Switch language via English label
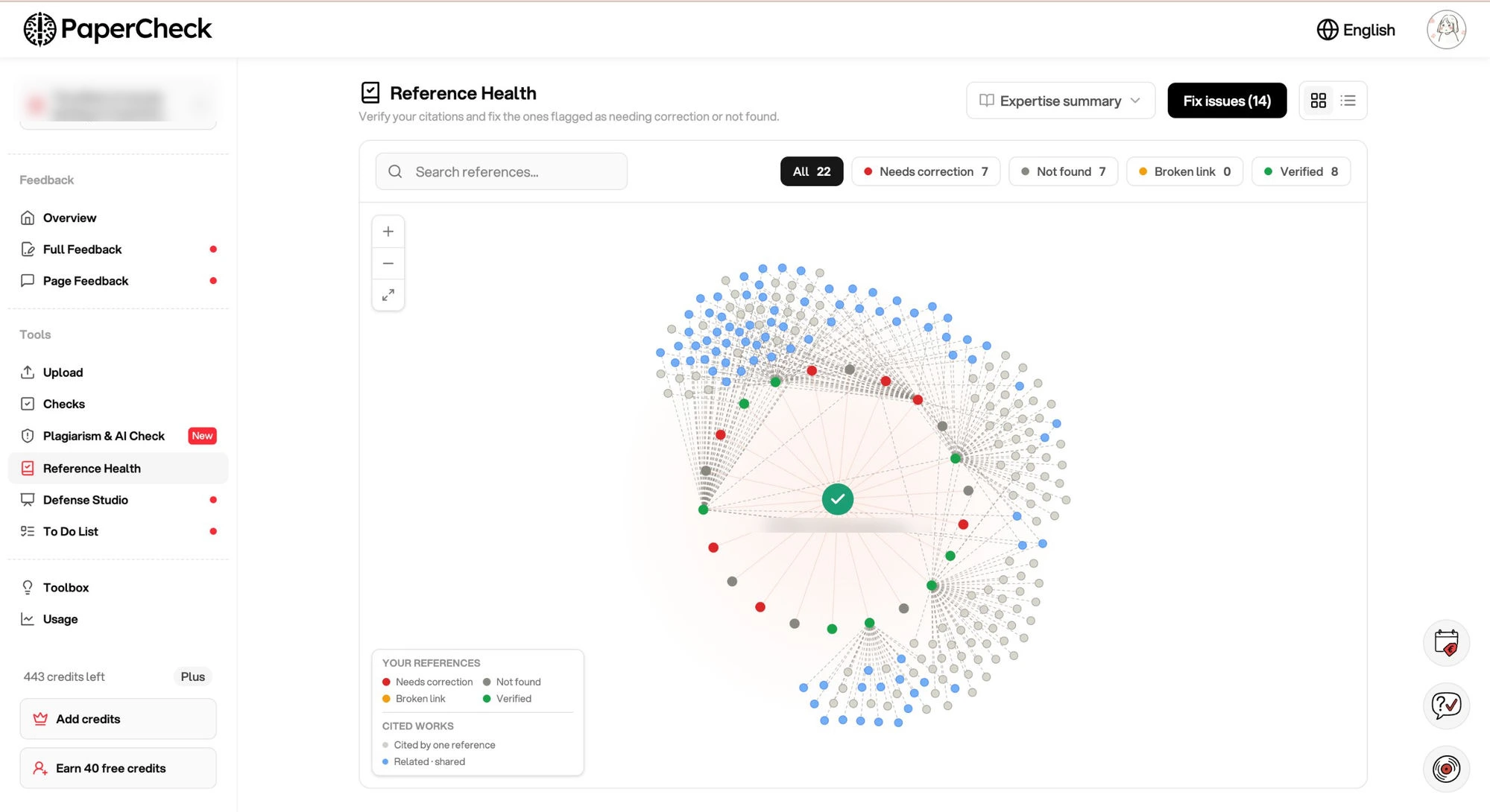The image size is (1490, 812). click(x=1369, y=30)
